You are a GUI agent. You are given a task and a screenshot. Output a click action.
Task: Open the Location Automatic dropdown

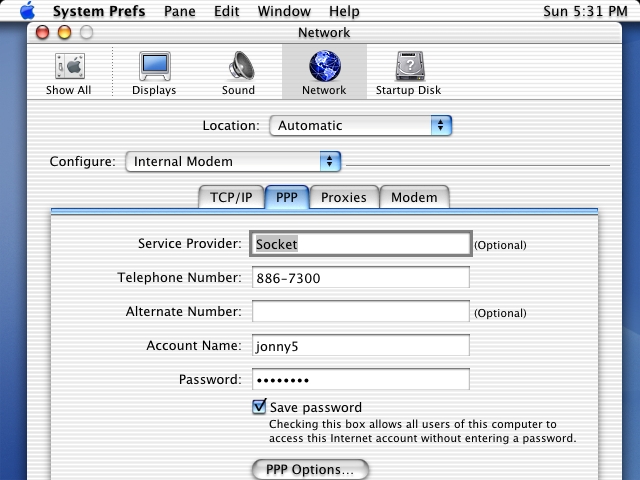(x=360, y=125)
